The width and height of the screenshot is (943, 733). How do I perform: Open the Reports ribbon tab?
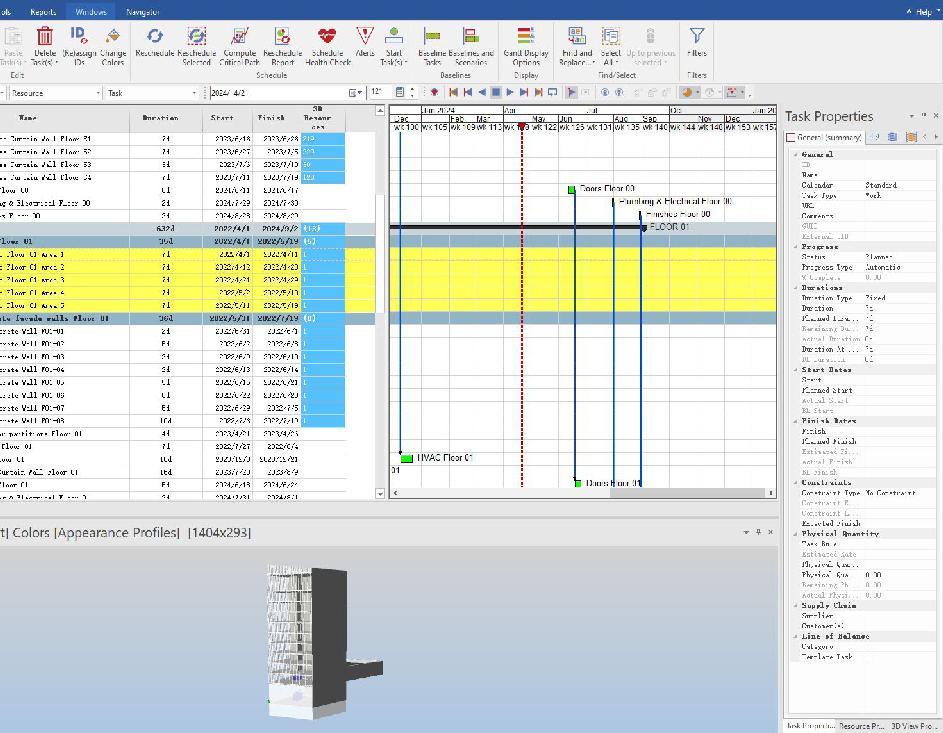43,12
